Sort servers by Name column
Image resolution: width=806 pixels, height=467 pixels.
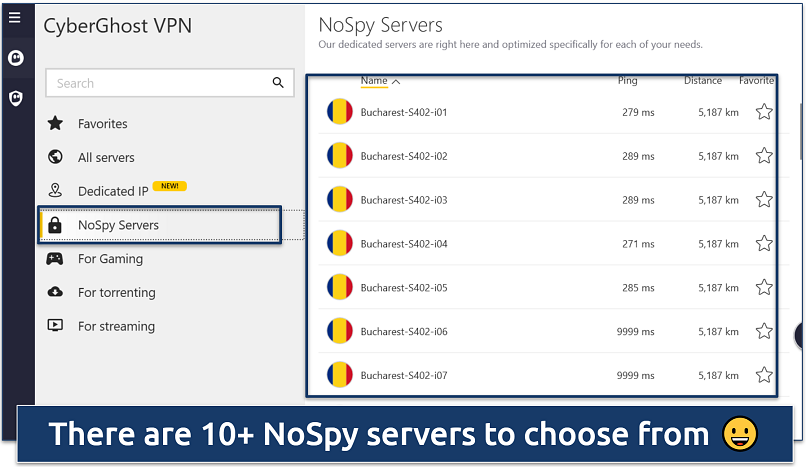tap(374, 81)
